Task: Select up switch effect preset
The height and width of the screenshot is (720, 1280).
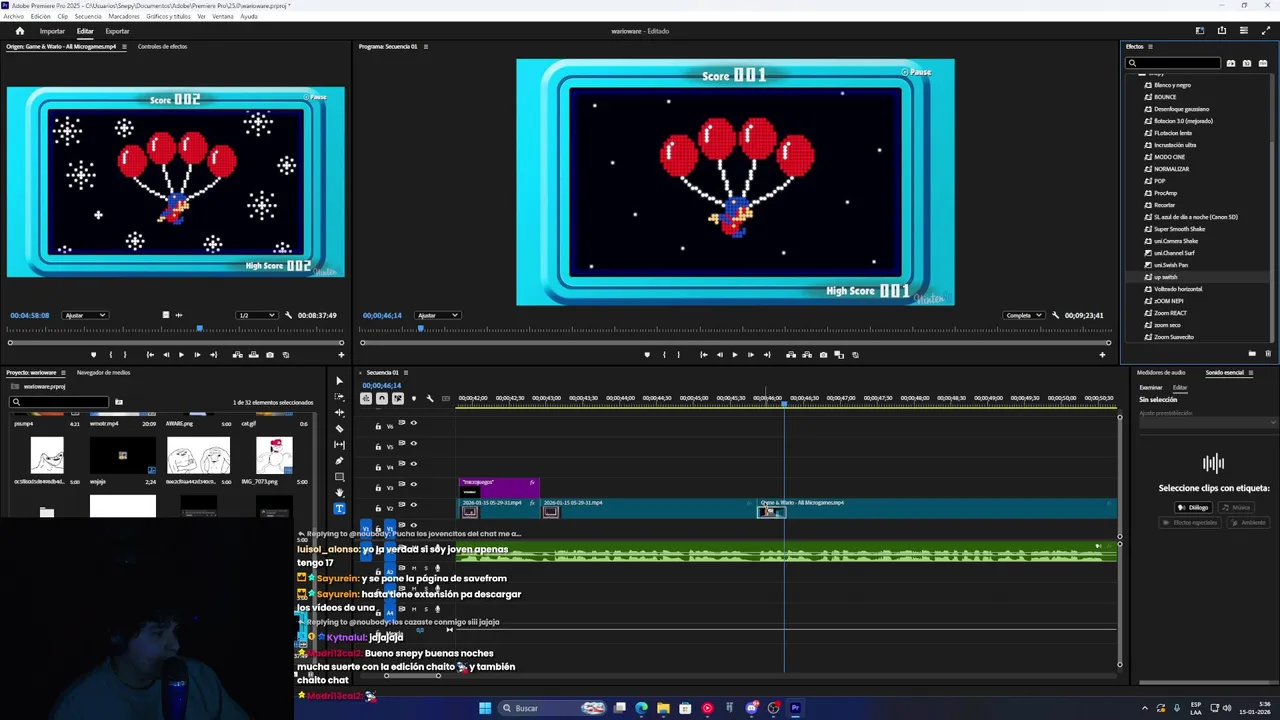Action: tap(1165, 277)
